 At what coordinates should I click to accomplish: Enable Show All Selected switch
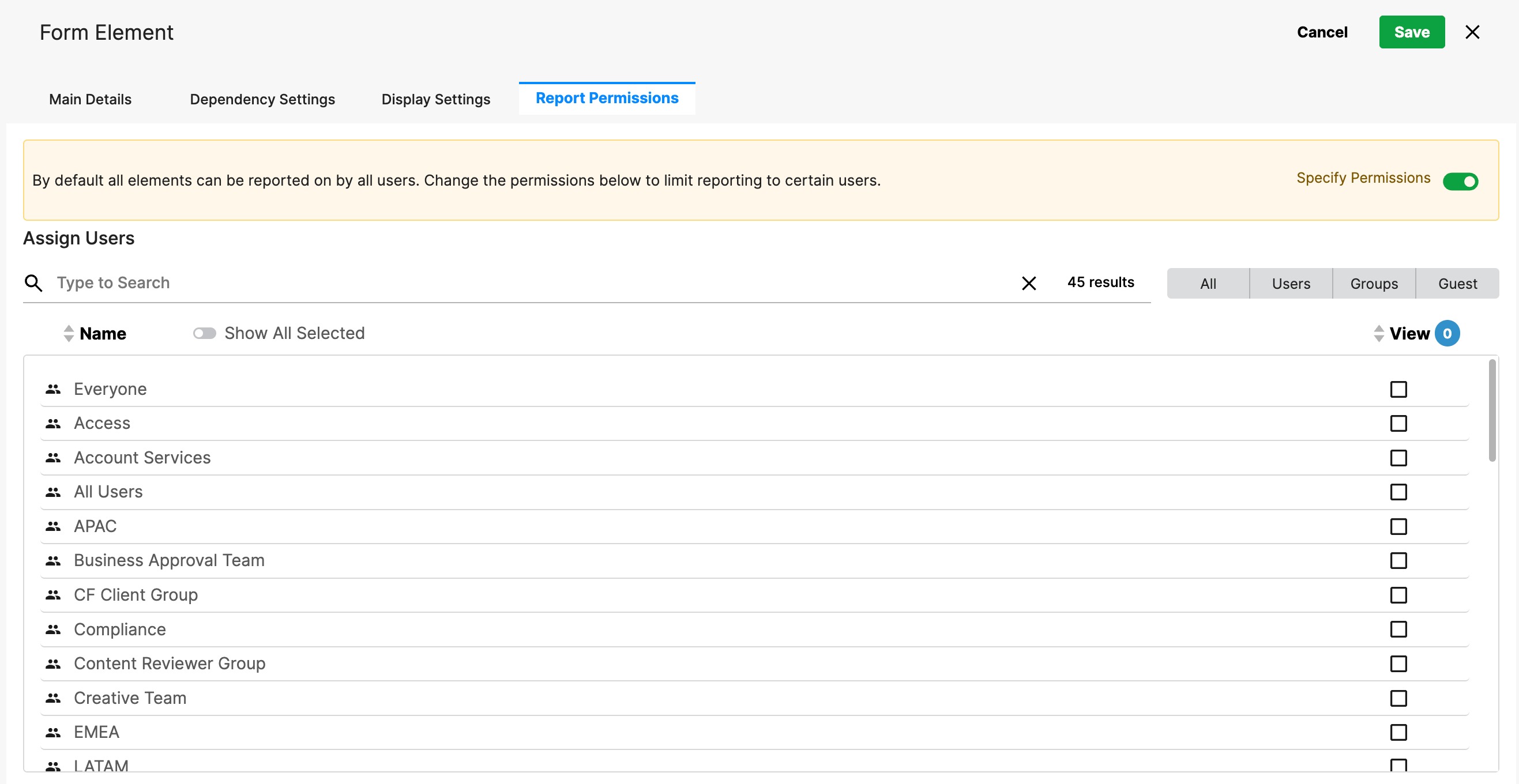204,333
